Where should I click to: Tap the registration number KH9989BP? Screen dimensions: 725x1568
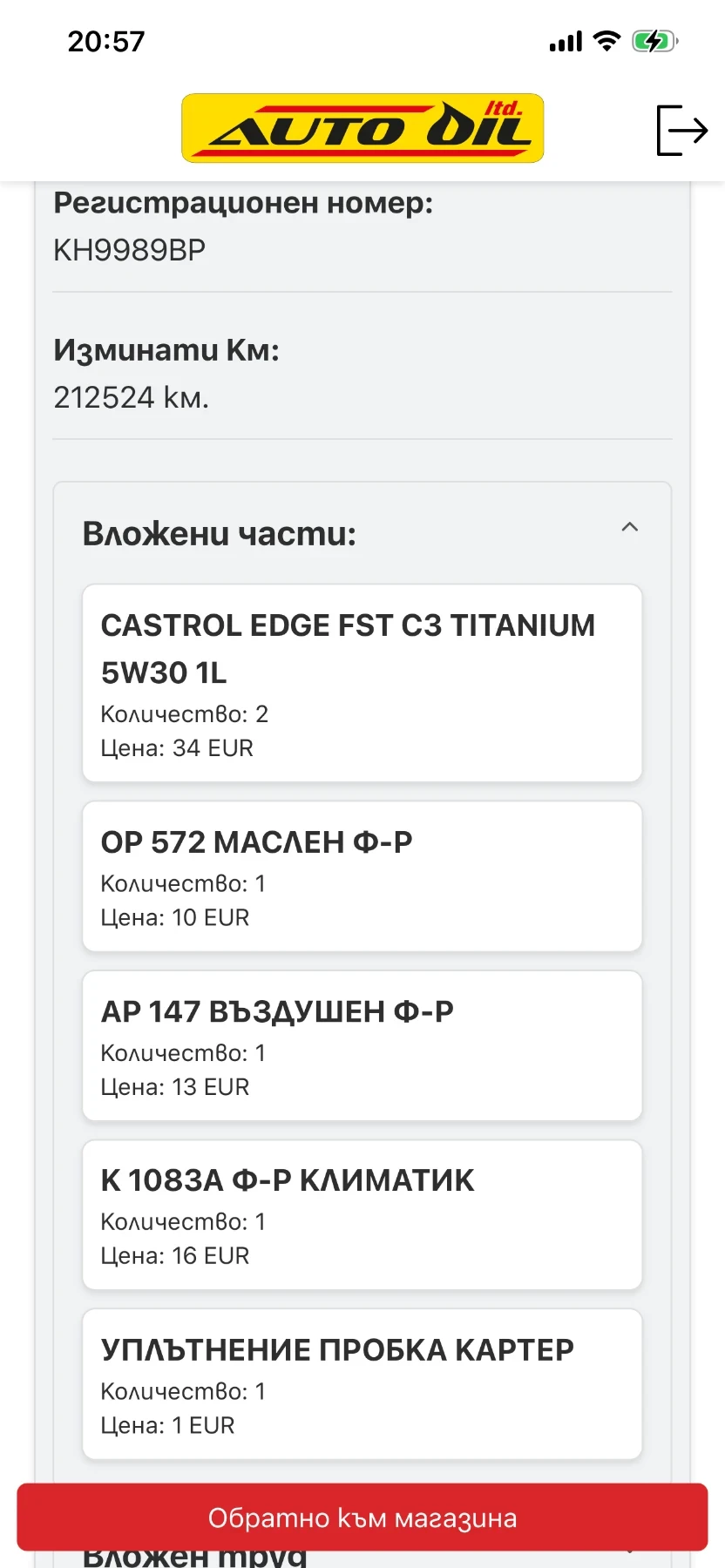click(x=130, y=250)
